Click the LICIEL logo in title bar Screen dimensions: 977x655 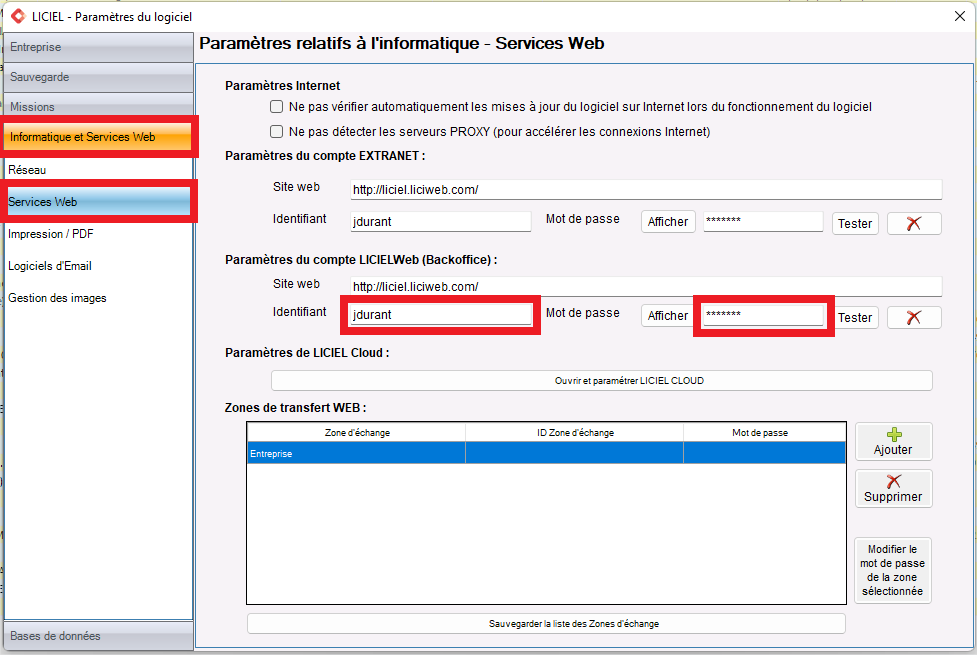tap(18, 16)
